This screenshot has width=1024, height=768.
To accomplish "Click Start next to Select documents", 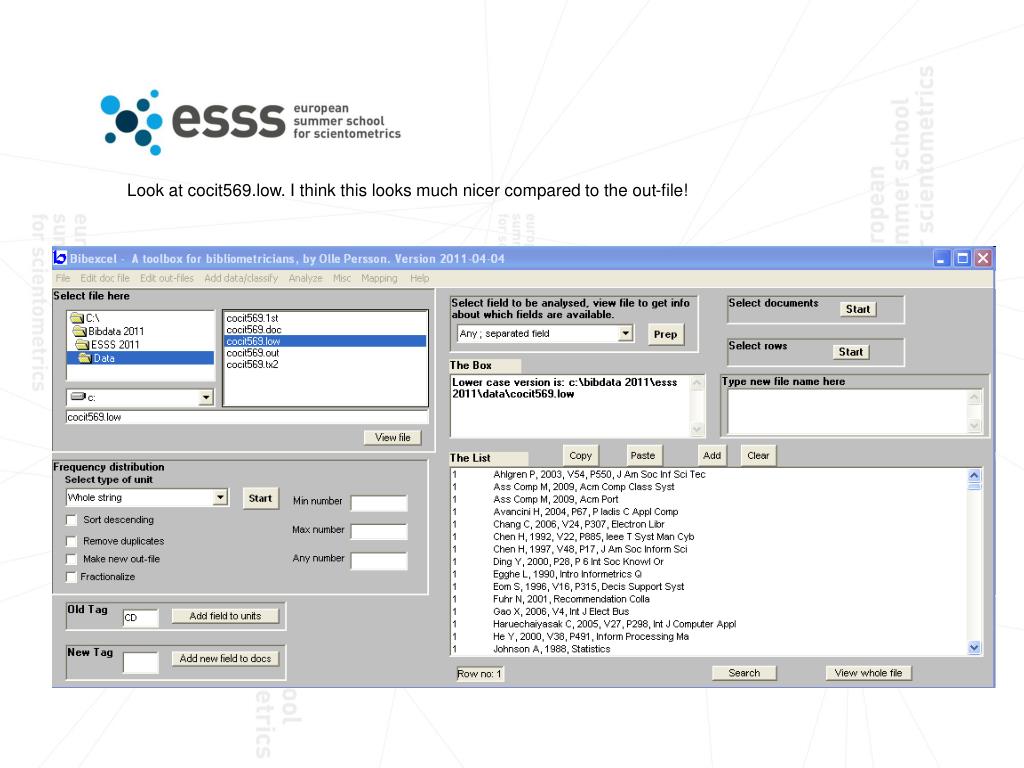I will 857,309.
